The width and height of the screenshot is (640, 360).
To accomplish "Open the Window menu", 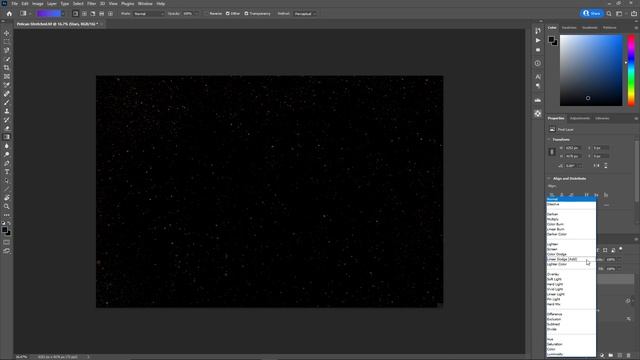I will click(145, 4).
